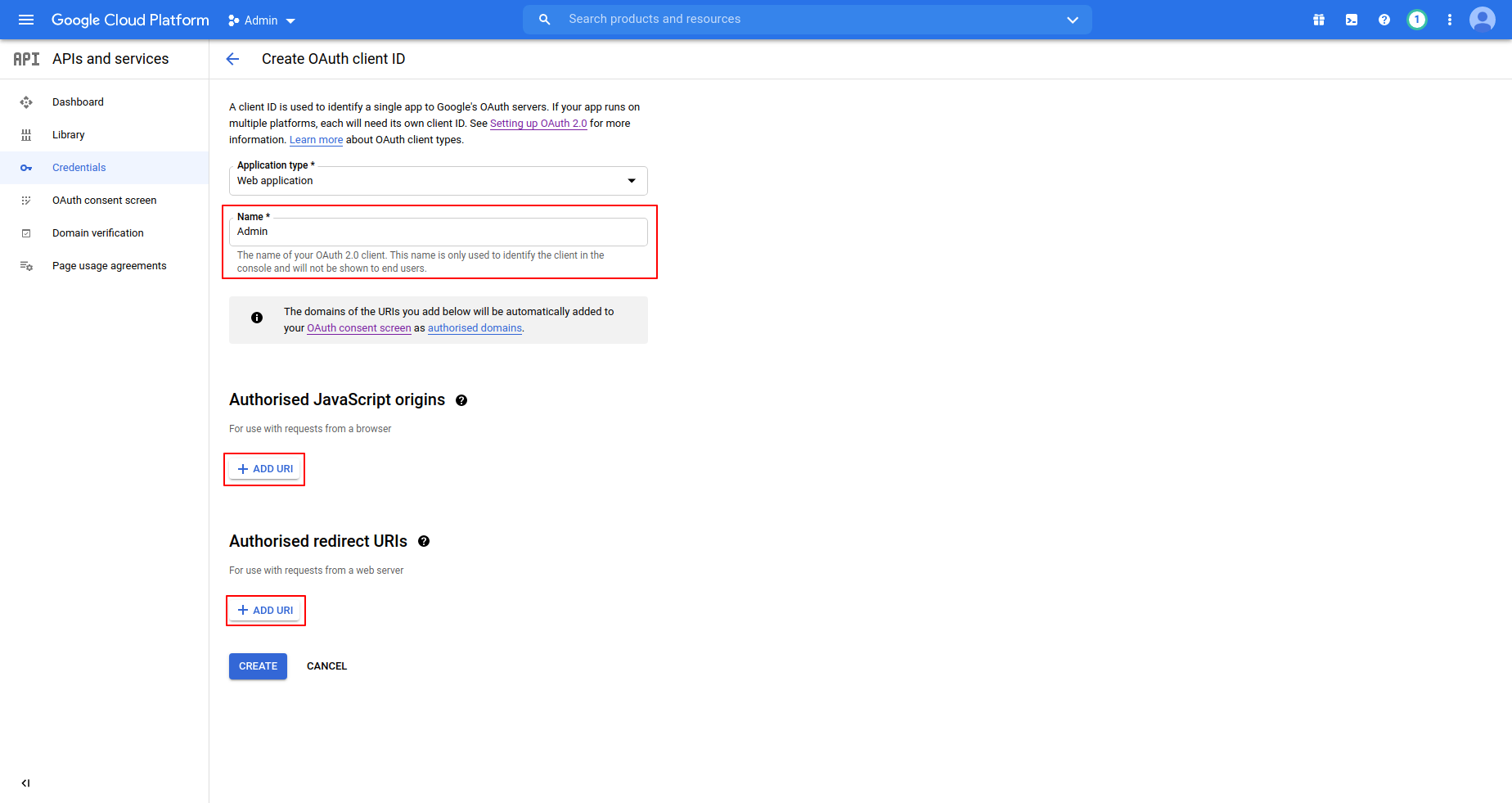Open the help question mark in top bar
Image resolution: width=1512 pixels, height=803 pixels.
click(1384, 20)
